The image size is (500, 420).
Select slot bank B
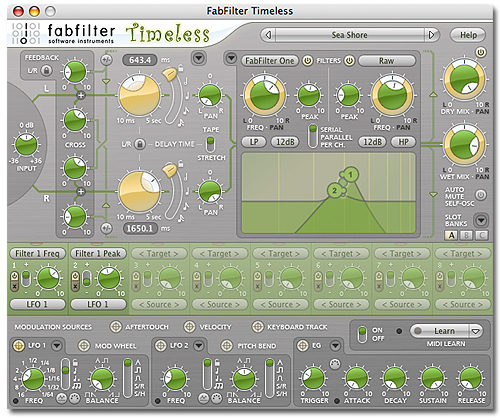pos(466,235)
